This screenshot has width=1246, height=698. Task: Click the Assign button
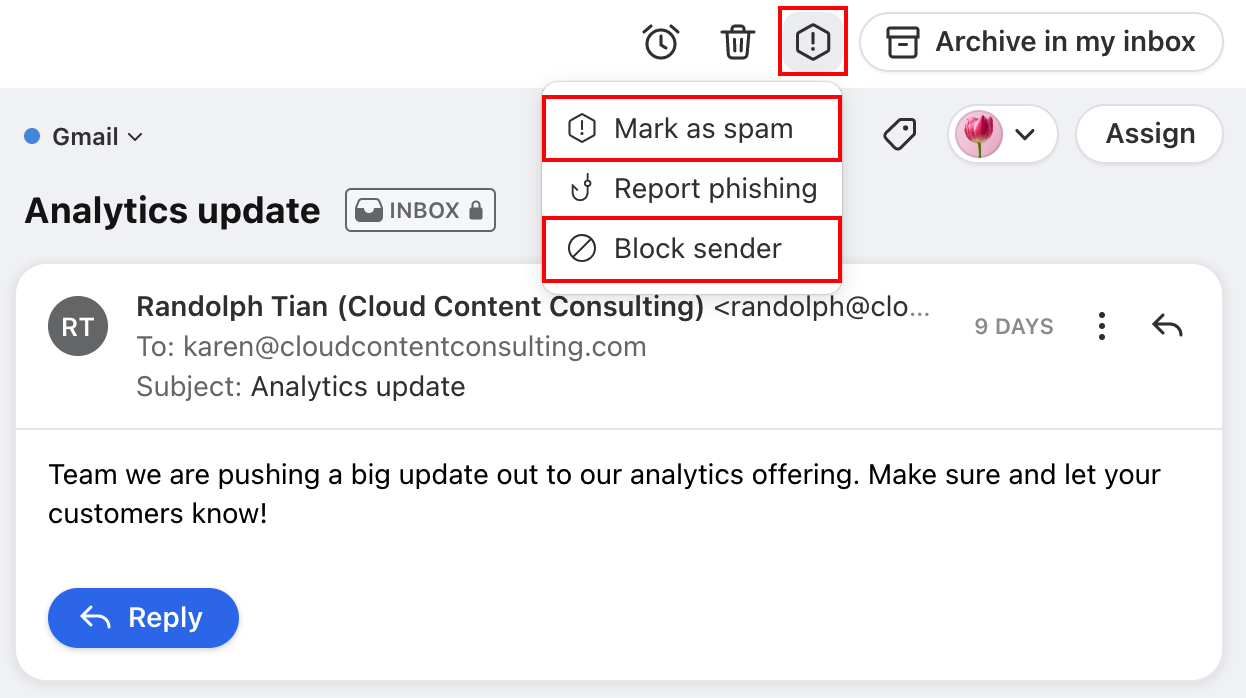pos(1150,134)
